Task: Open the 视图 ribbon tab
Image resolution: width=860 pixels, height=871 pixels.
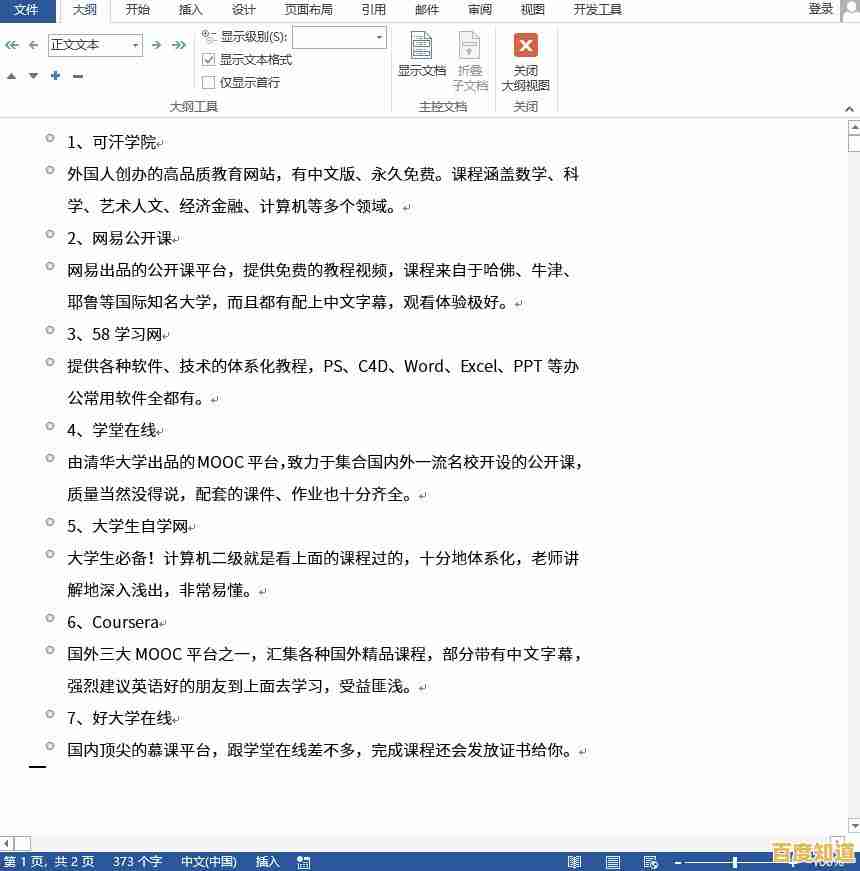Action: pos(532,10)
